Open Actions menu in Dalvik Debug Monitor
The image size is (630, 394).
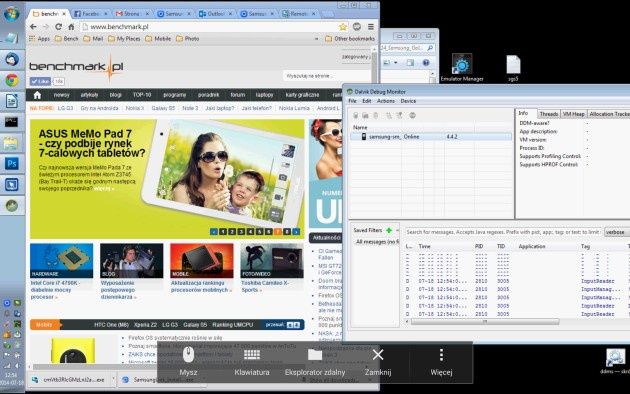click(386, 101)
